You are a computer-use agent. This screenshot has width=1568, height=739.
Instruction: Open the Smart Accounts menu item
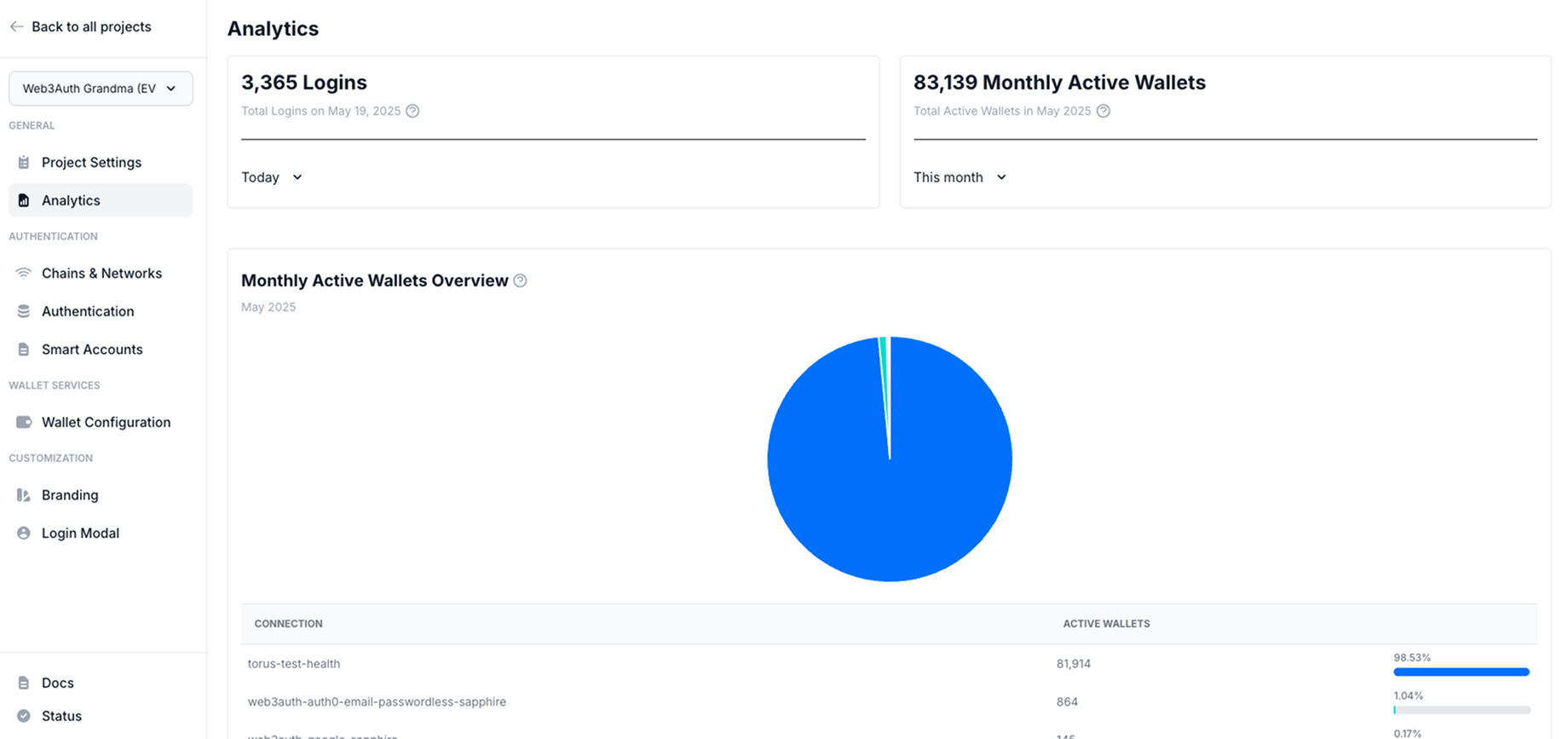(x=92, y=349)
